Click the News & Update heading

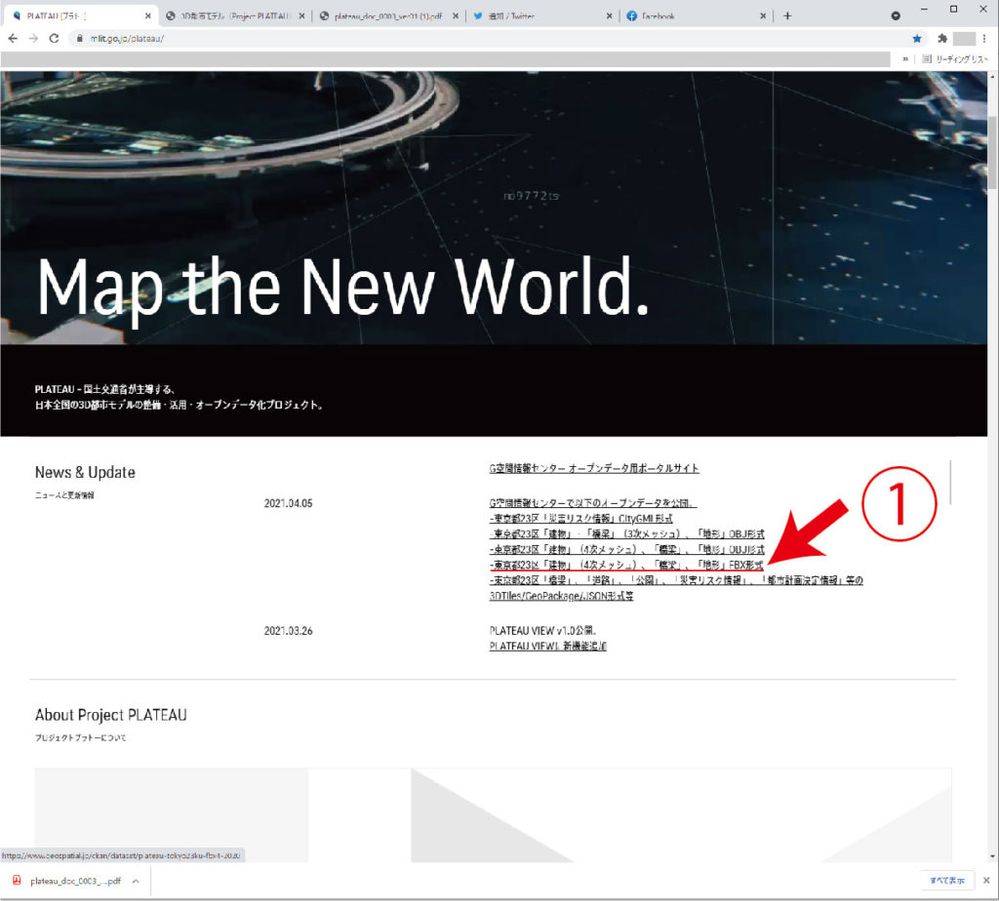point(85,472)
